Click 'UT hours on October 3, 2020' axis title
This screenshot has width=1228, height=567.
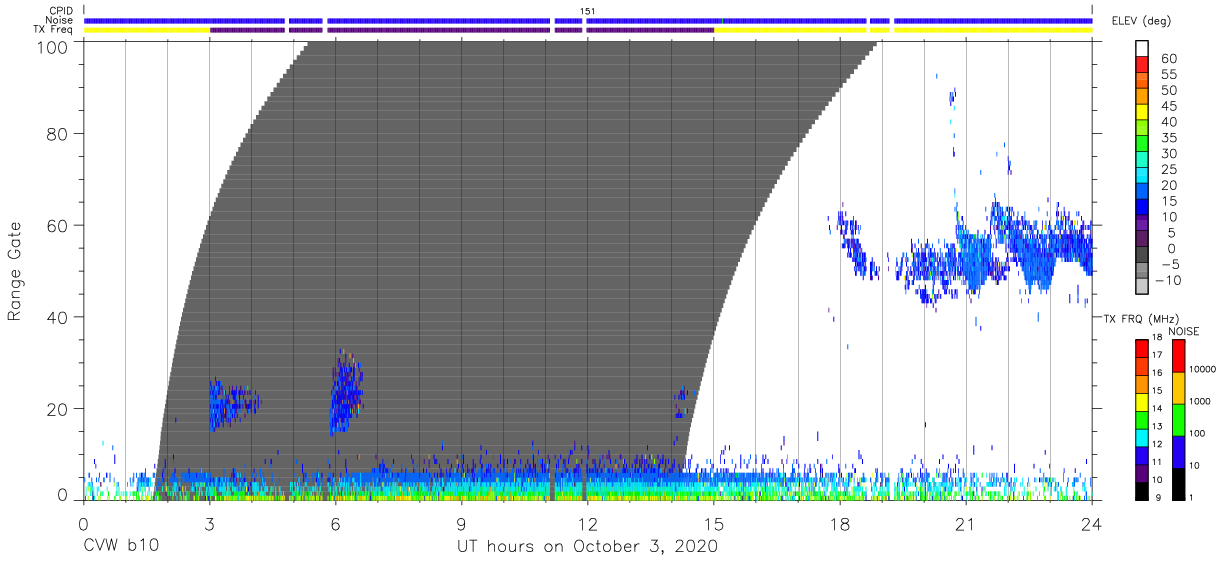coord(588,547)
